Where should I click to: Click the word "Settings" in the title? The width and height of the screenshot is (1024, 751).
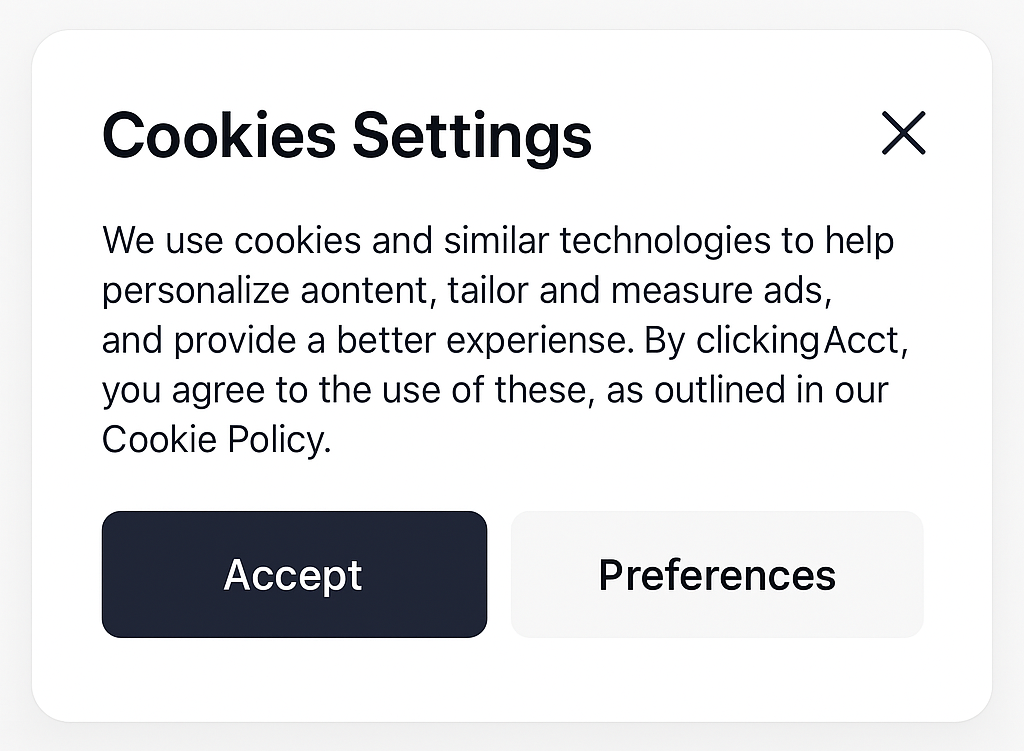click(472, 136)
